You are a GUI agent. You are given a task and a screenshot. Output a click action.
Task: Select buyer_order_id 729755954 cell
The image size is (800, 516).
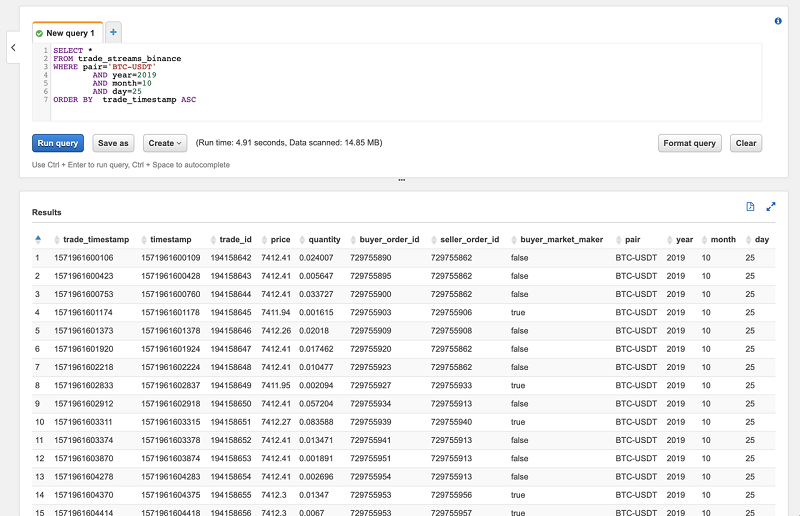click(371, 477)
